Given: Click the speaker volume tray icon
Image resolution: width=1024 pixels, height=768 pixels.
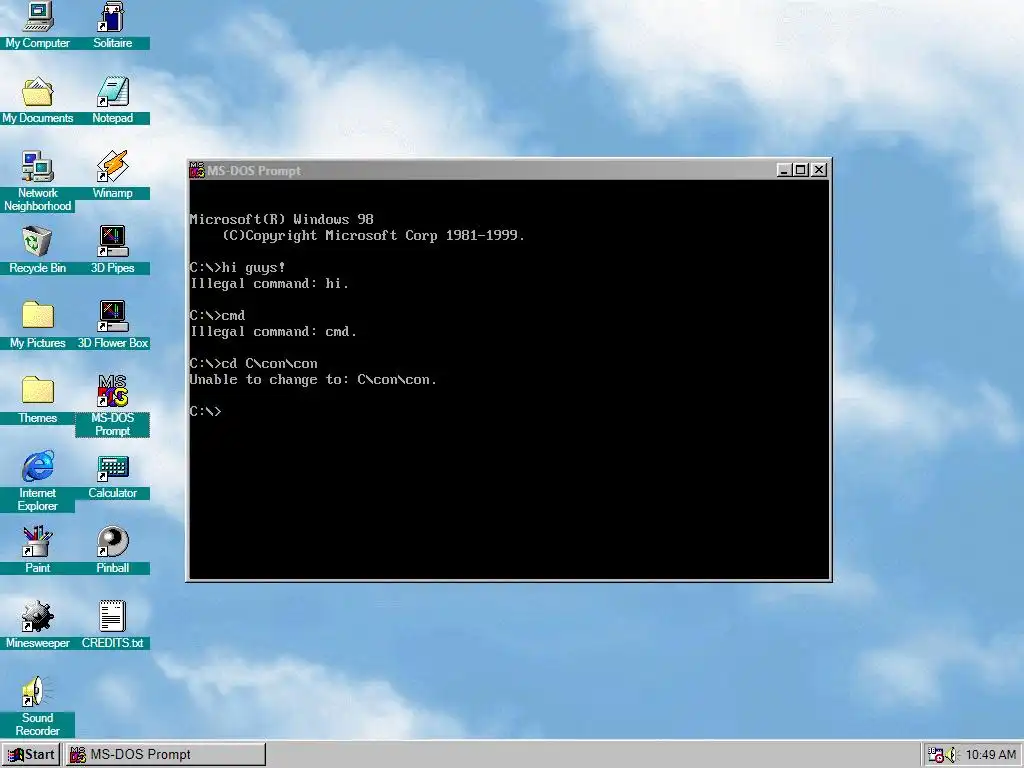Looking at the screenshot, I should click(x=951, y=755).
